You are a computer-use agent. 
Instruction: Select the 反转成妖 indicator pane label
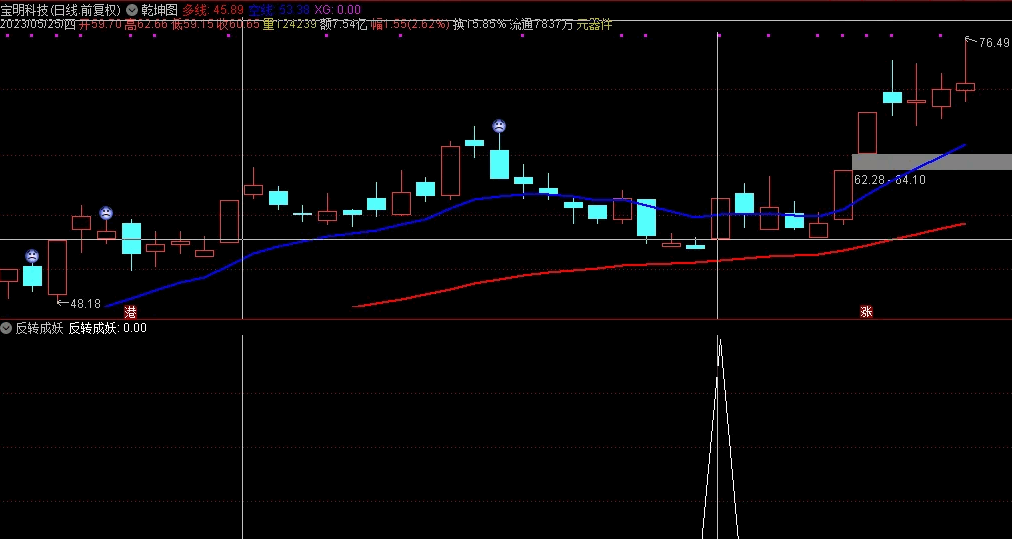click(39, 328)
